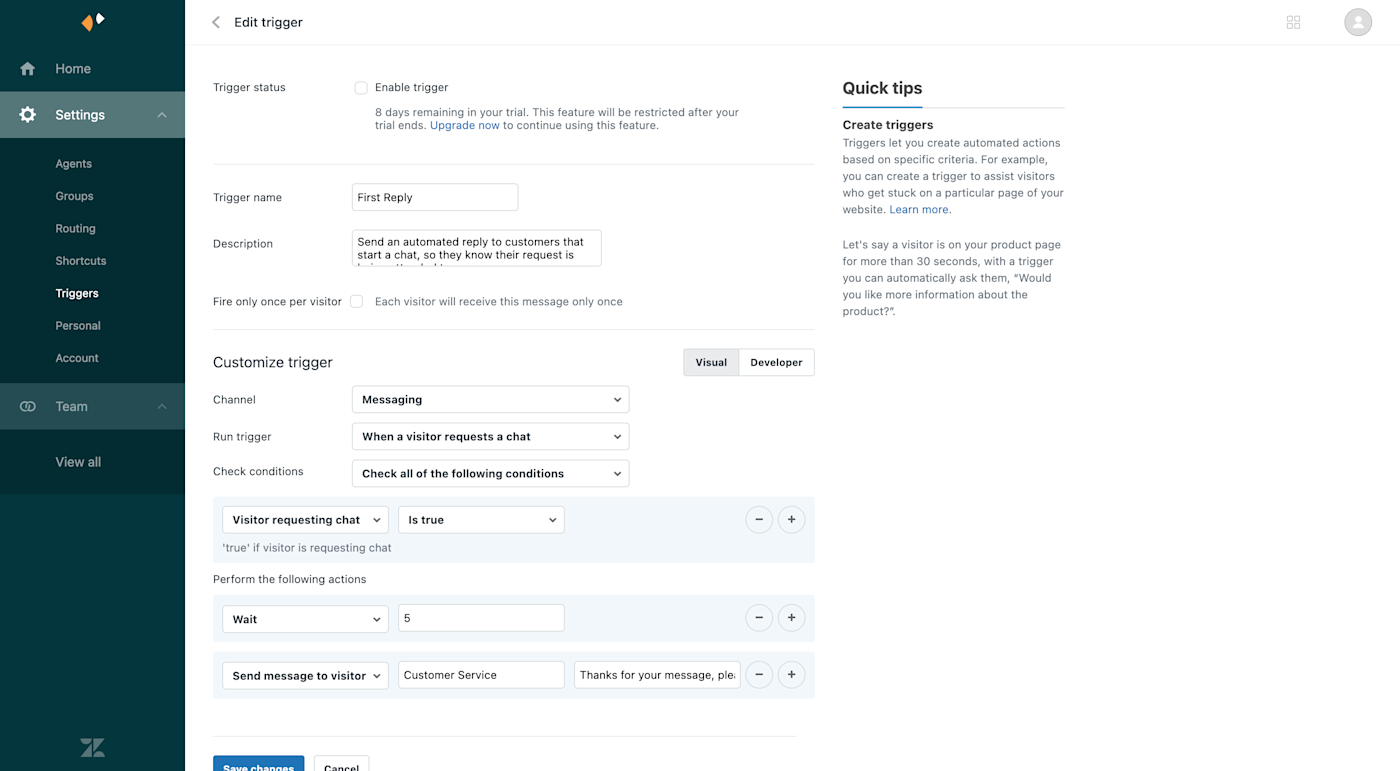Check Fire only once per visitor box
The width and height of the screenshot is (1400, 771).
[x=356, y=302]
